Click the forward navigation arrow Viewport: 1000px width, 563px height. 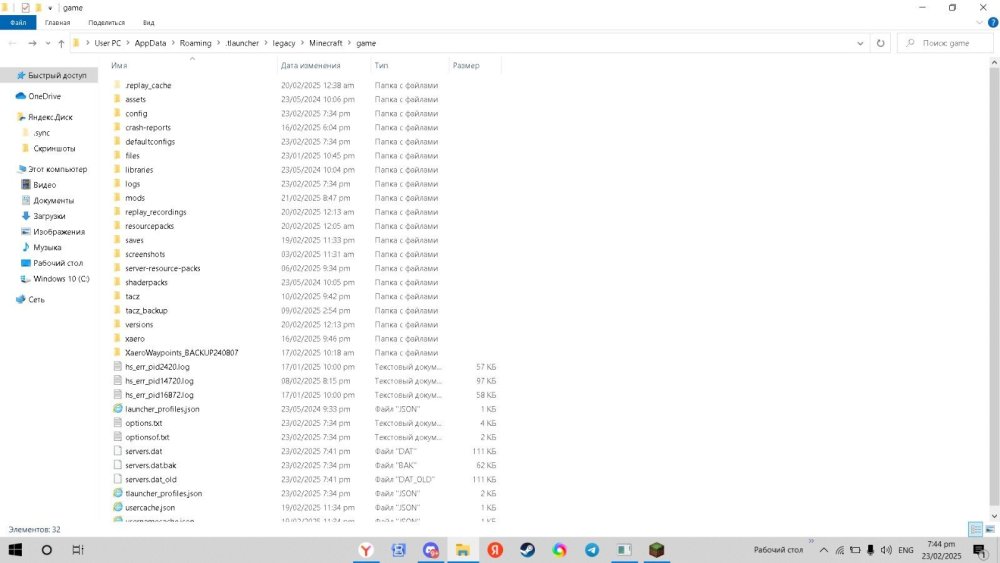coord(32,43)
